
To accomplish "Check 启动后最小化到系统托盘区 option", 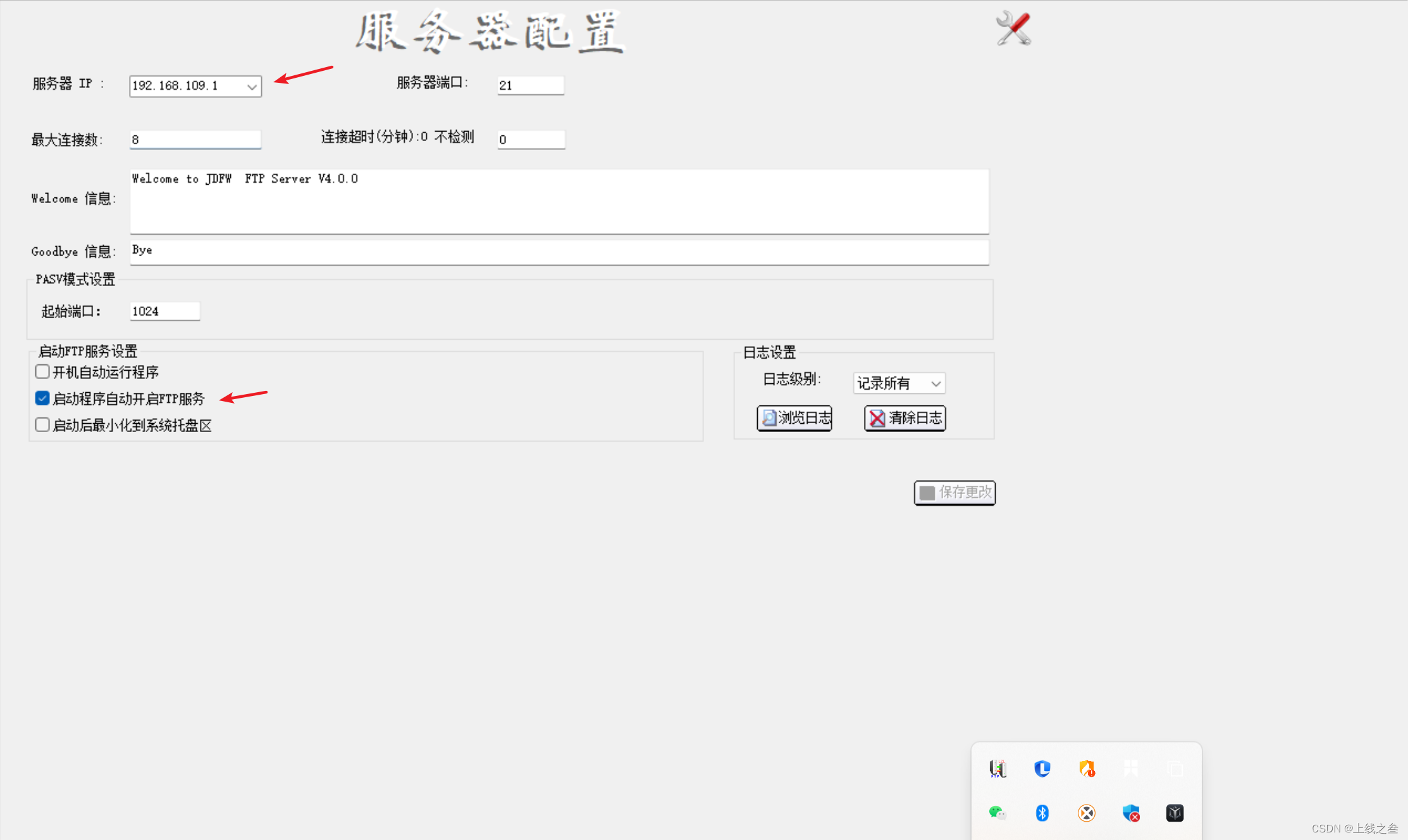I will [x=42, y=425].
